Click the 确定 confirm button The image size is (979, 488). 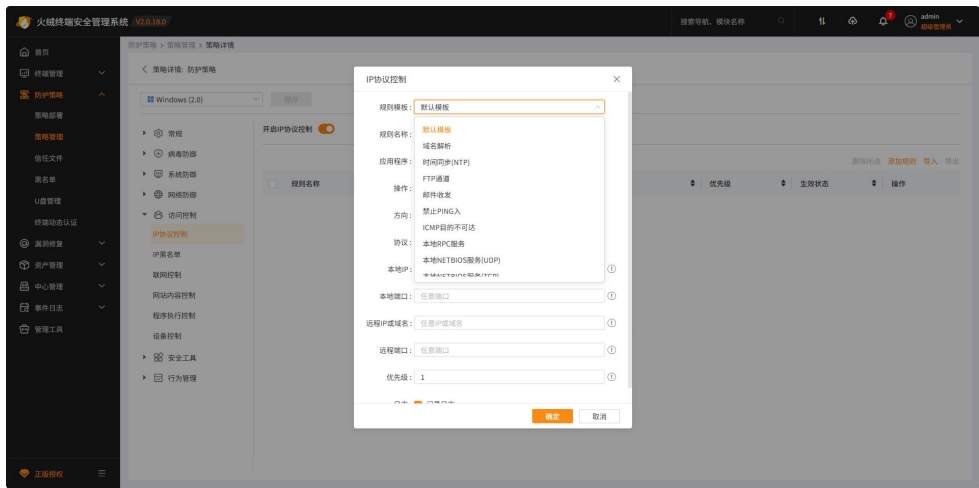coord(552,417)
